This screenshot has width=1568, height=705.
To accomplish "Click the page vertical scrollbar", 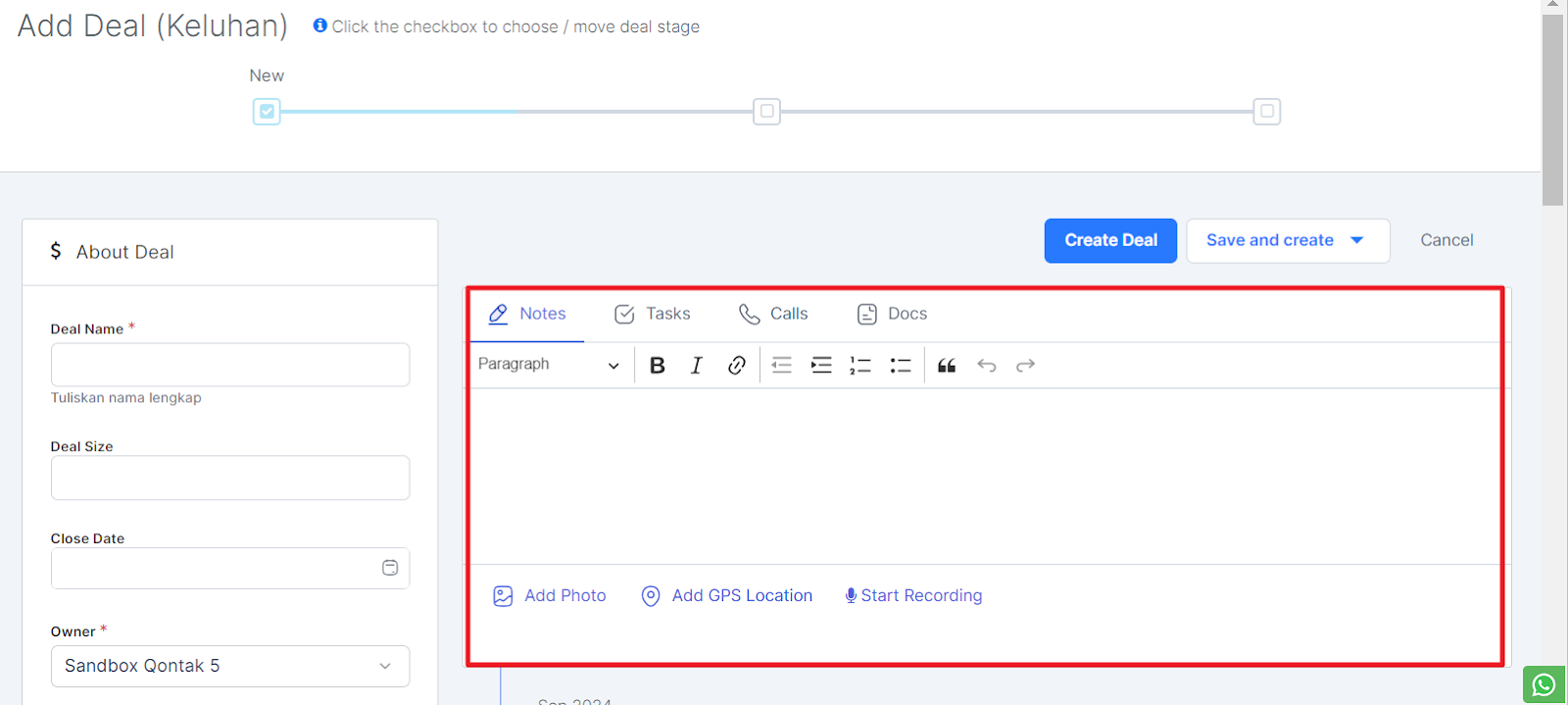I will (x=1552, y=108).
